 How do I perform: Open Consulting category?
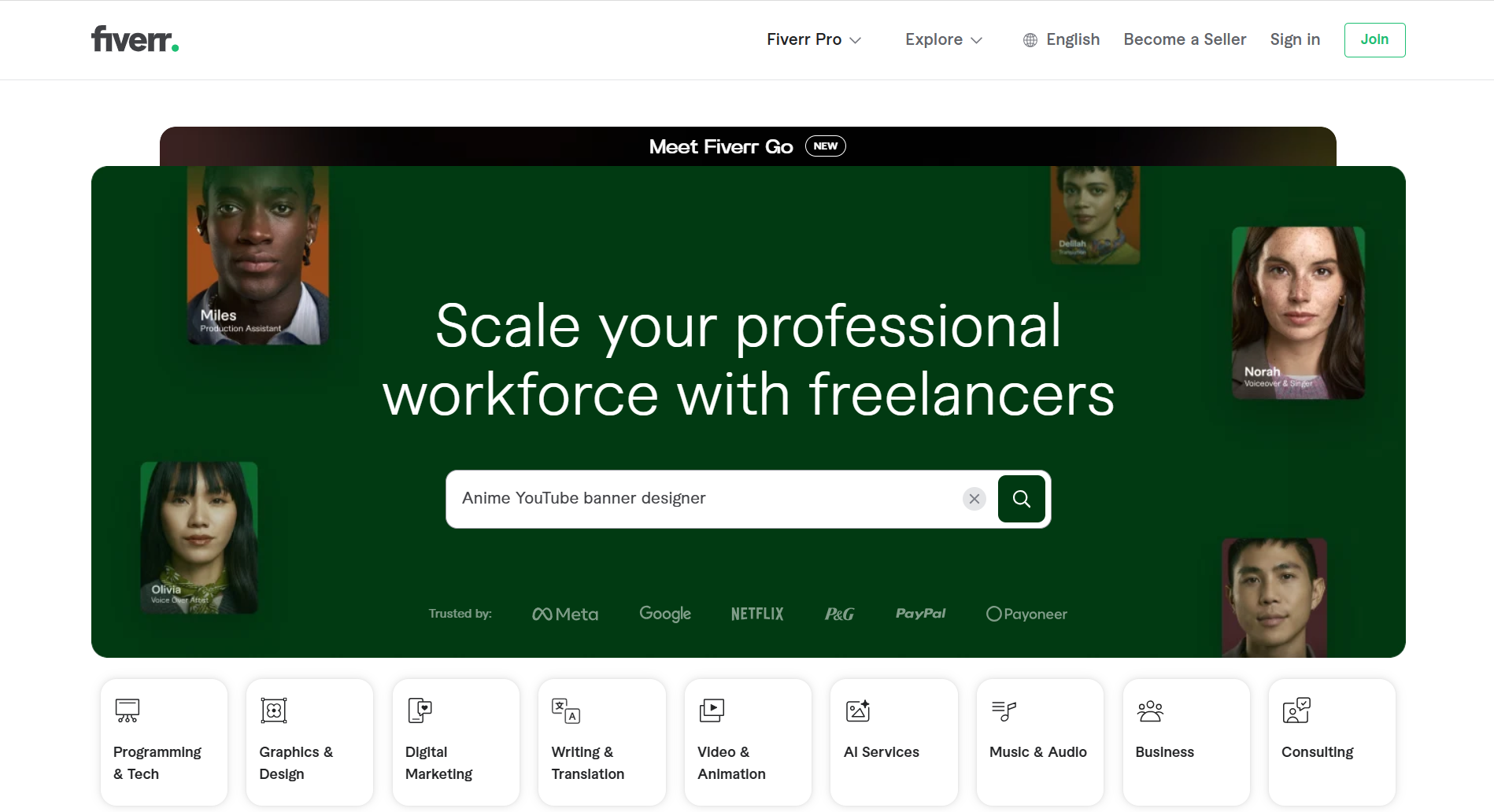1332,742
